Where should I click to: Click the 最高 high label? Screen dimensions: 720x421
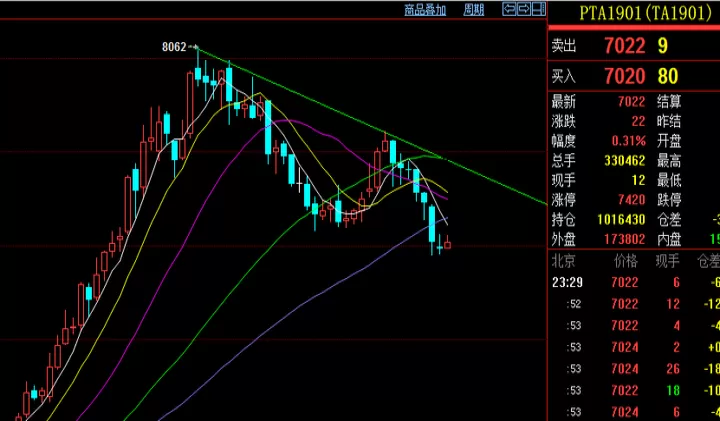pos(669,160)
